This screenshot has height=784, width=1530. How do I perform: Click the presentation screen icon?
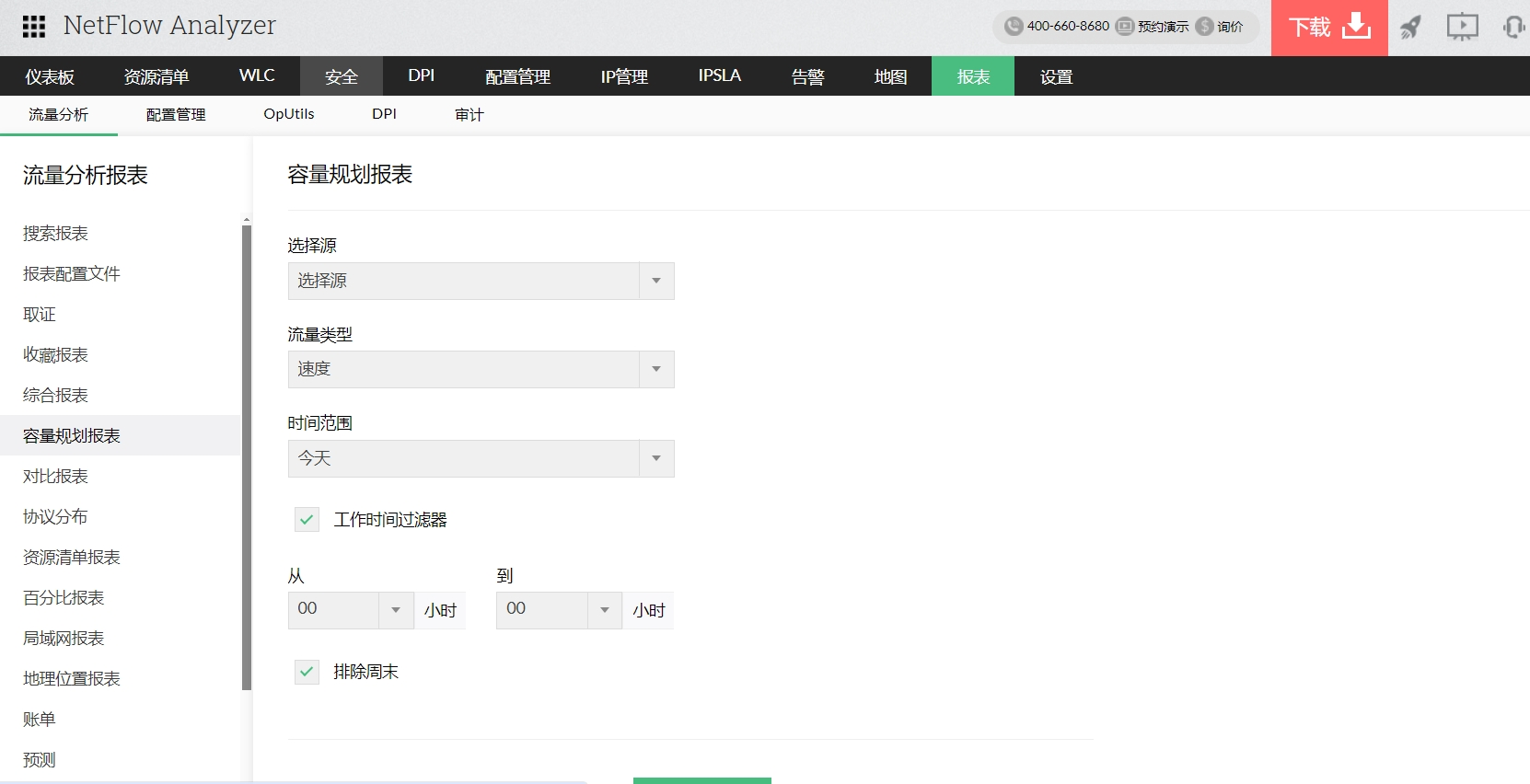point(1462,28)
